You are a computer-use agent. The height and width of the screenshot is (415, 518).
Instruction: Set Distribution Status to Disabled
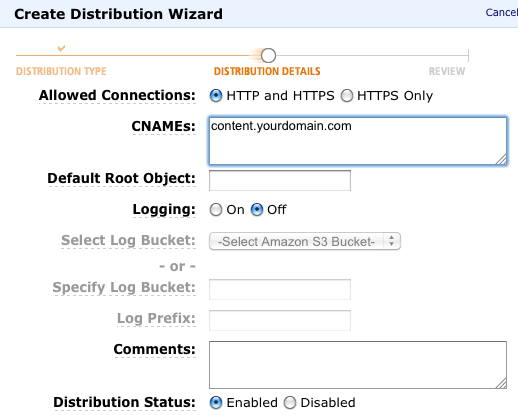pyautogui.click(x=290, y=403)
